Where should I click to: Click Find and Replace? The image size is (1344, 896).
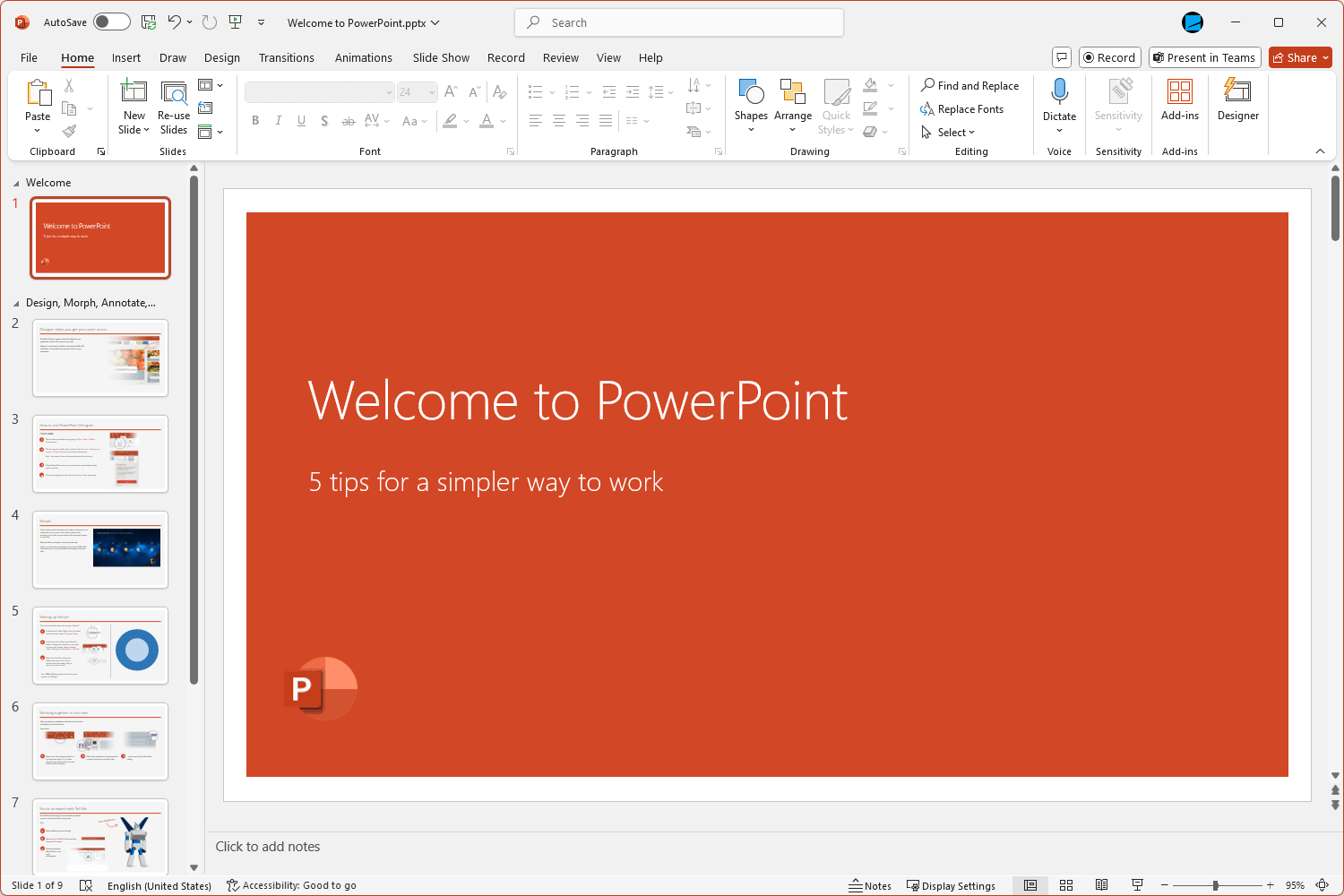pyautogui.click(x=971, y=85)
